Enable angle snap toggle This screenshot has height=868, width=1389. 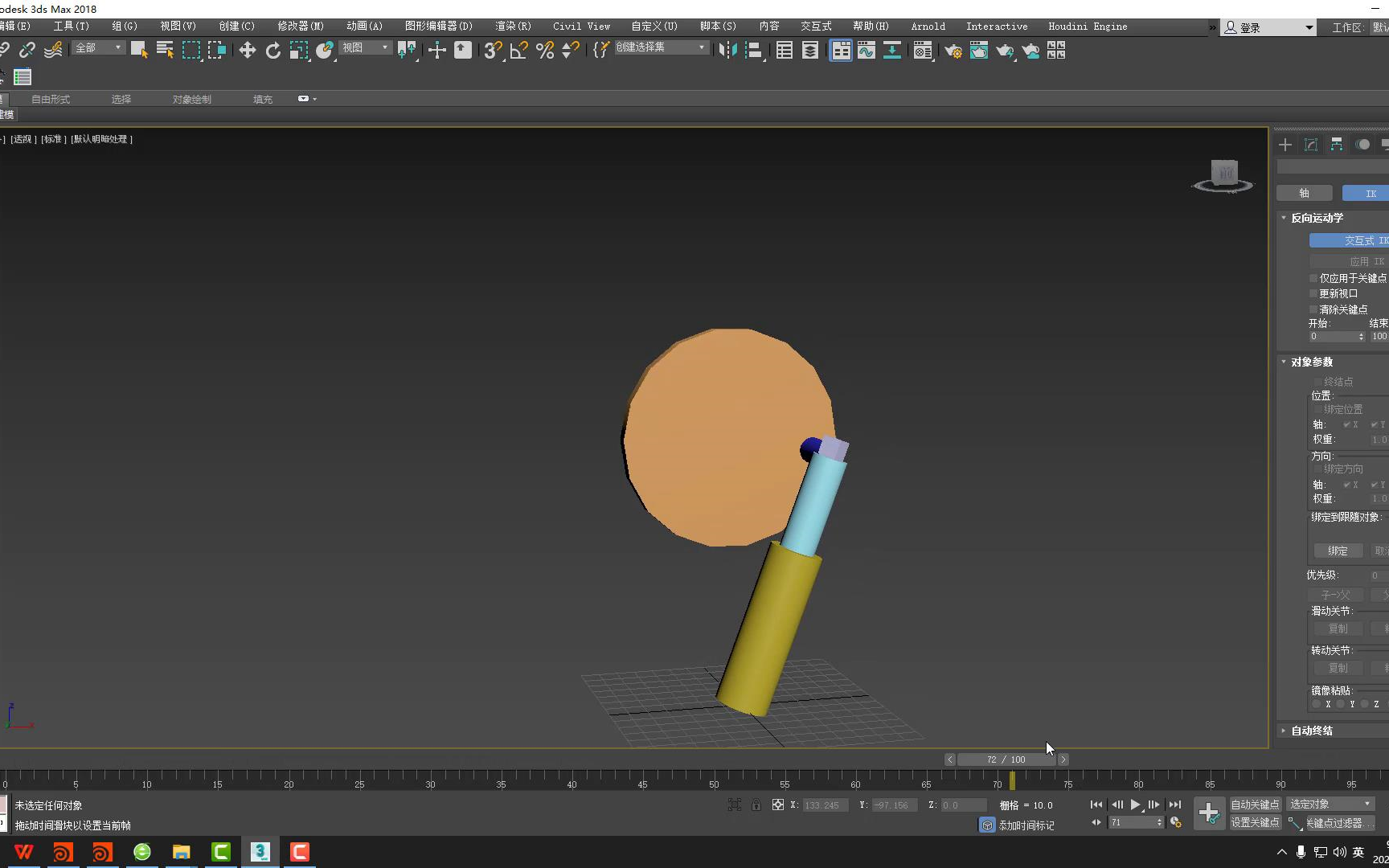[x=518, y=50]
